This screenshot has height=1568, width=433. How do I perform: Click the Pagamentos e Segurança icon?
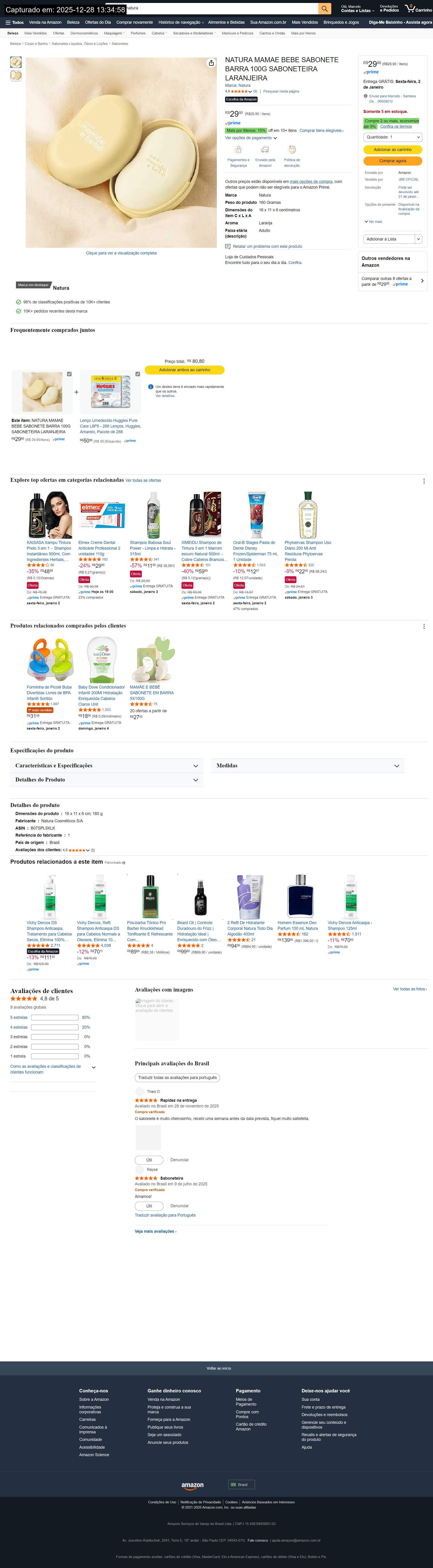point(238,149)
